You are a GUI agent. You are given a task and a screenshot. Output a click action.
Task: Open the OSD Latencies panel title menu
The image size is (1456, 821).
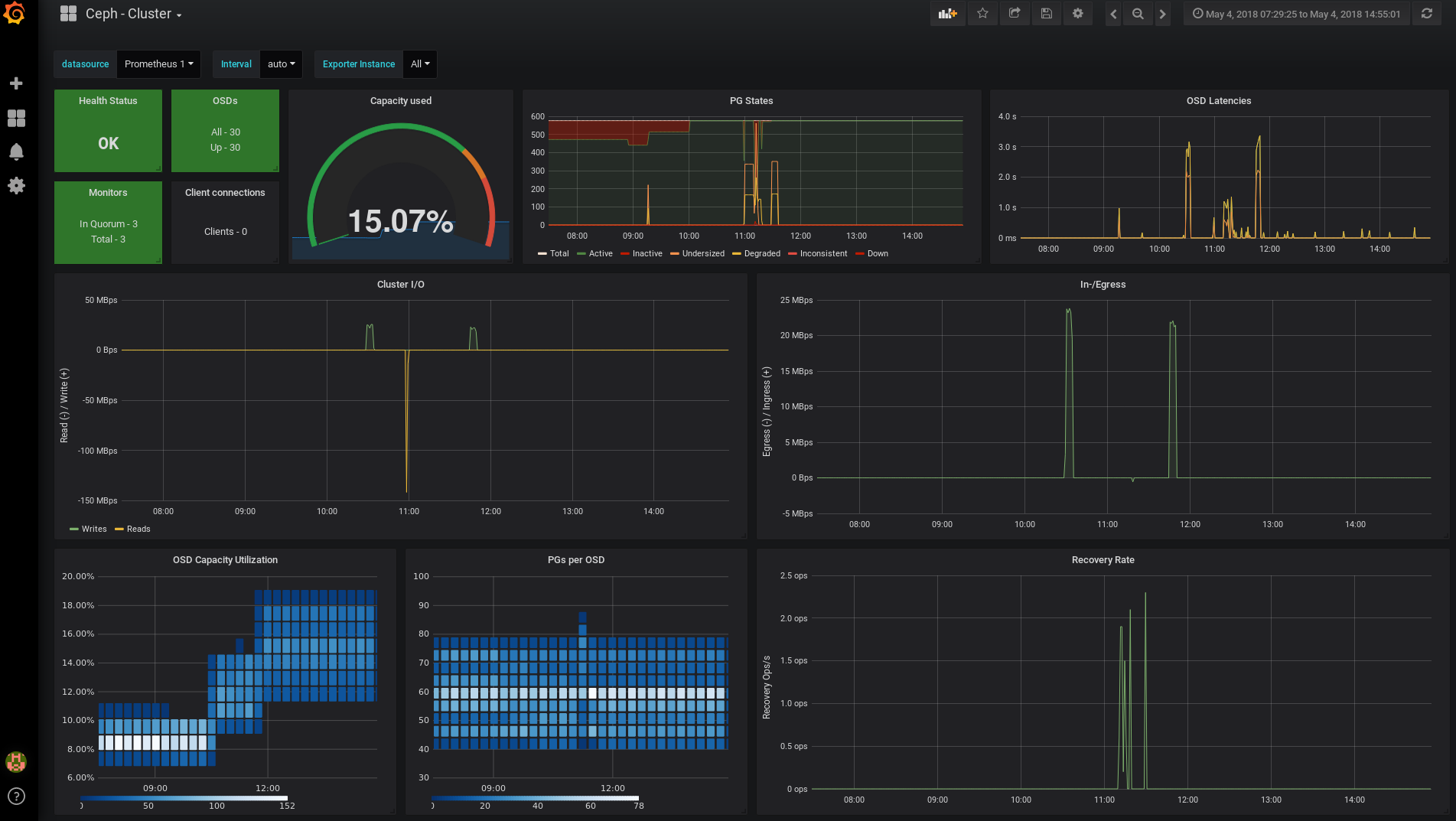(1219, 101)
